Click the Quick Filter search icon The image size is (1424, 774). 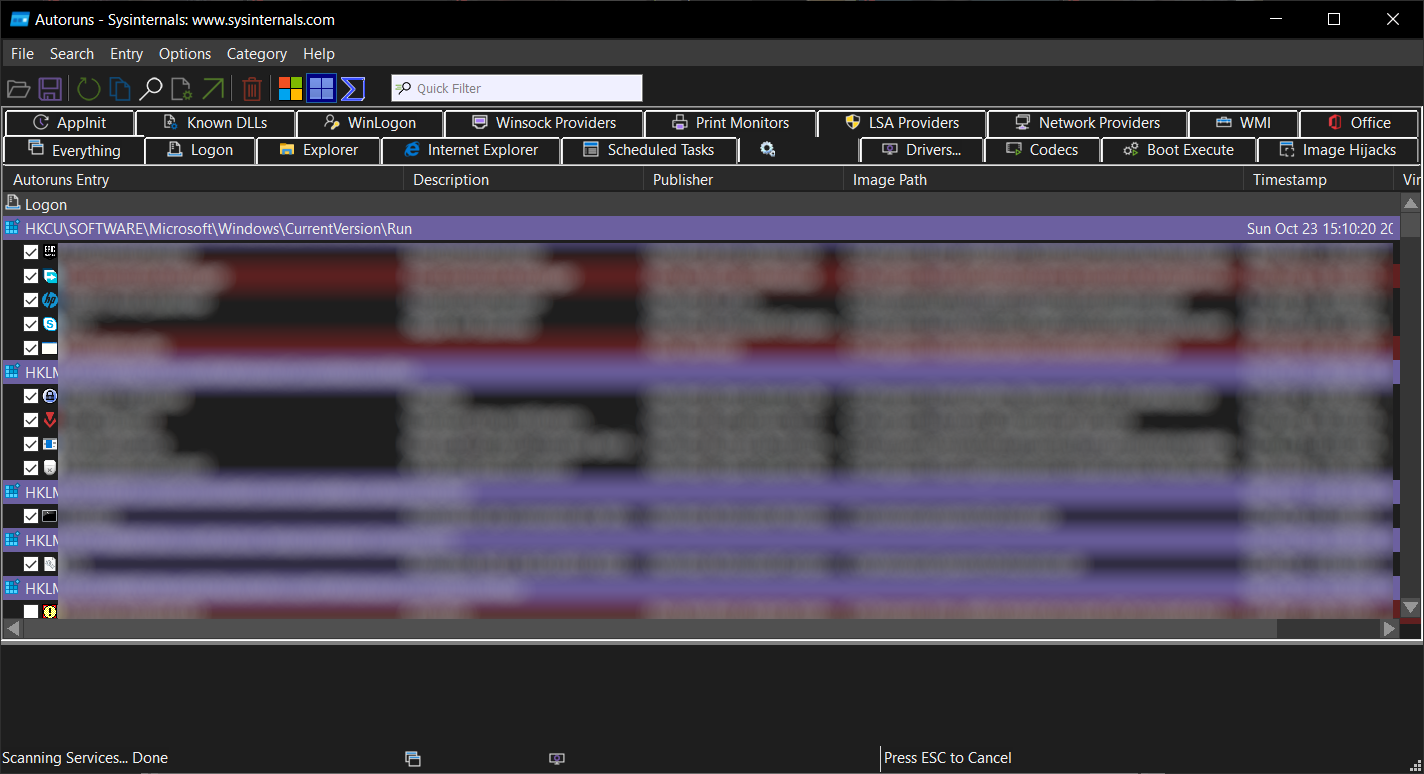[403, 88]
